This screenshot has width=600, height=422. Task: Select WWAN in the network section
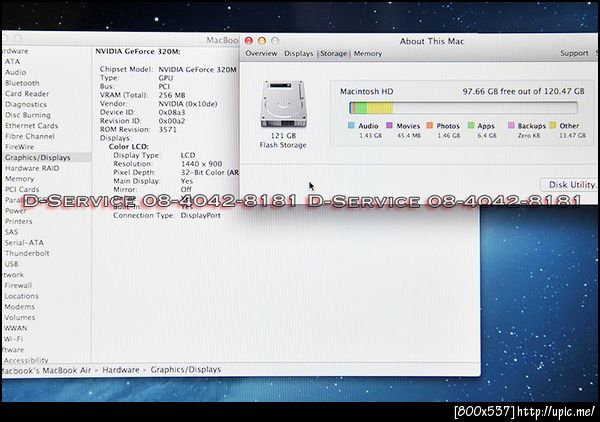[x=16, y=328]
